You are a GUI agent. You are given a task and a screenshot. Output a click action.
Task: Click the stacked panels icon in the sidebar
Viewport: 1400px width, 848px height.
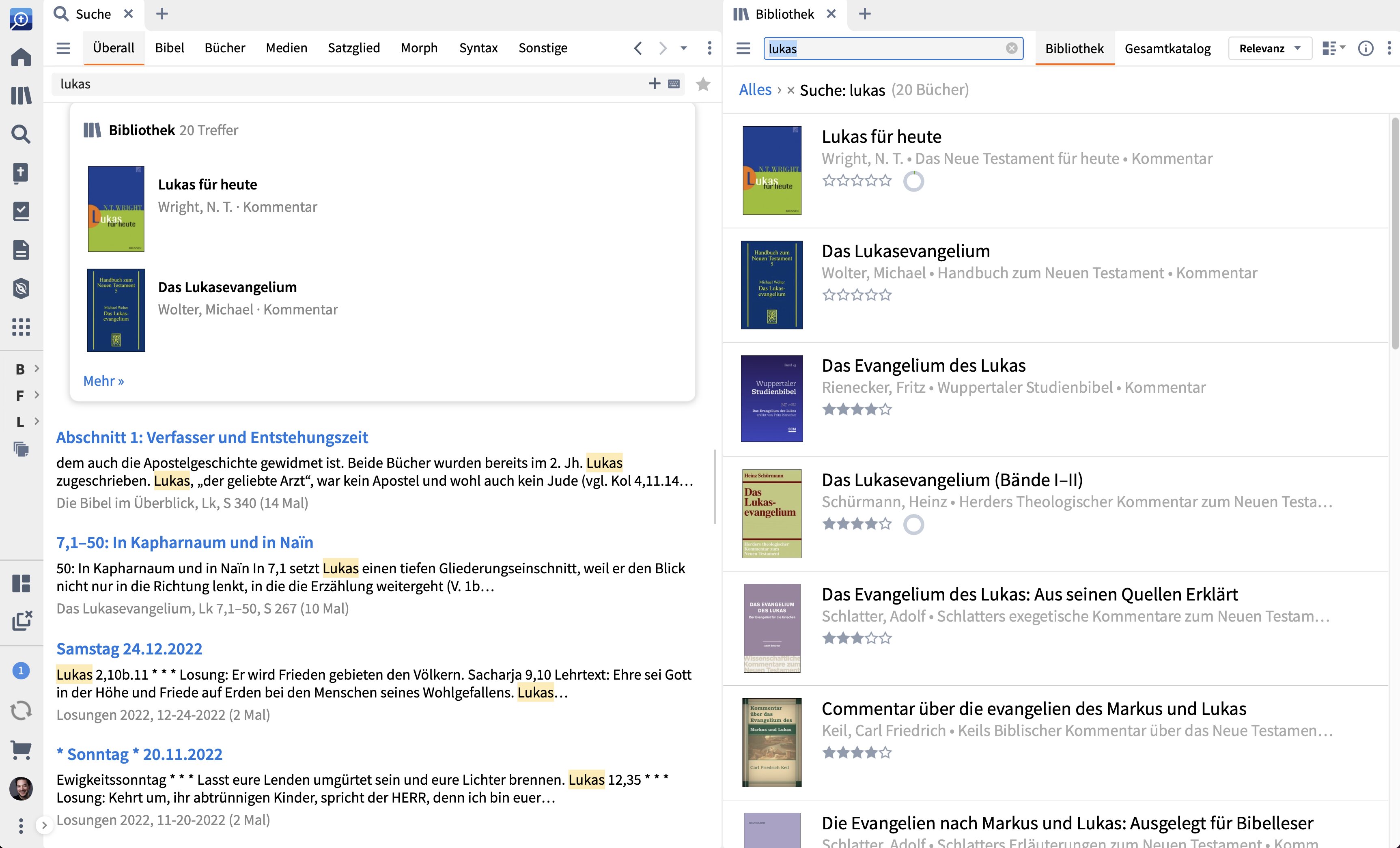21,450
